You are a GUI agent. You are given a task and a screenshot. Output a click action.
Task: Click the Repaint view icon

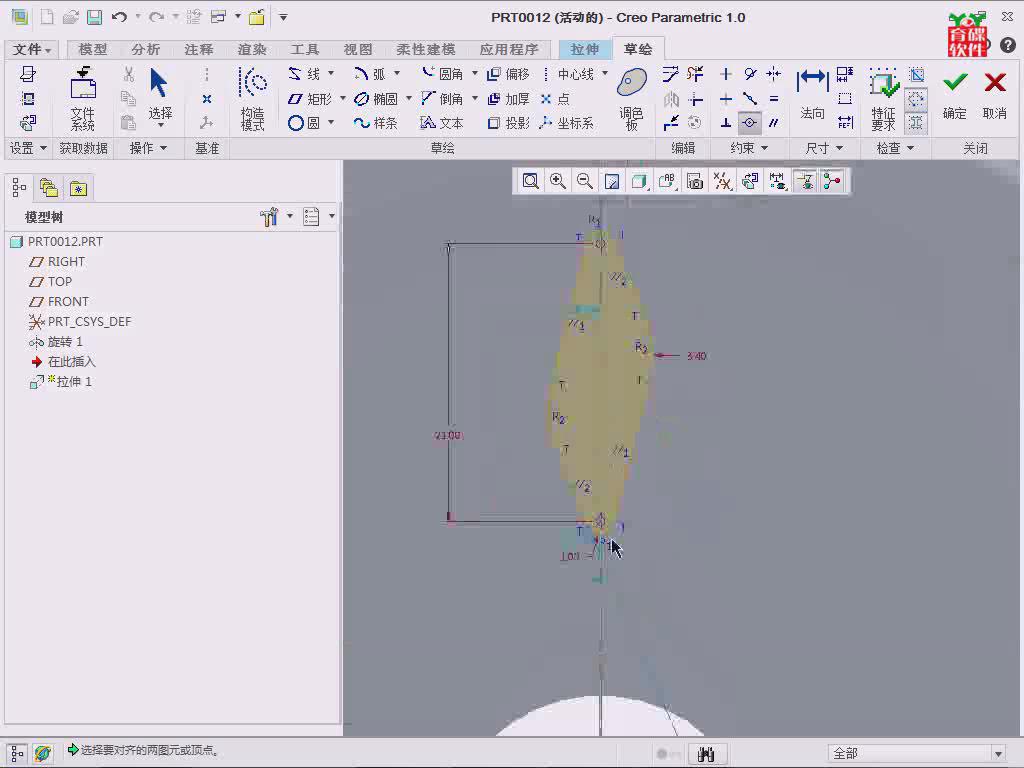612,181
